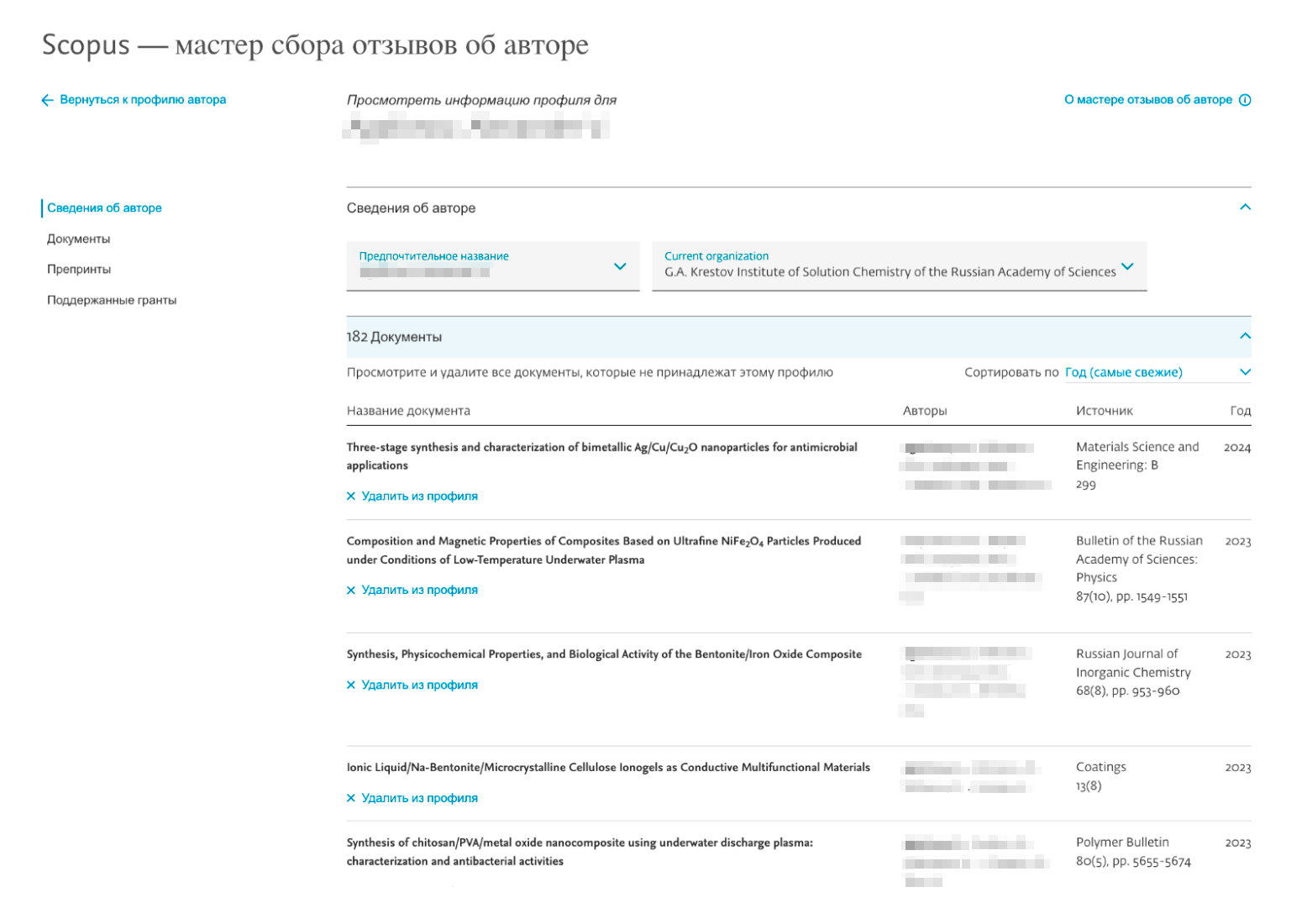Collapse the 182 Документы section chevron
The image size is (1307, 924).
tap(1245, 336)
